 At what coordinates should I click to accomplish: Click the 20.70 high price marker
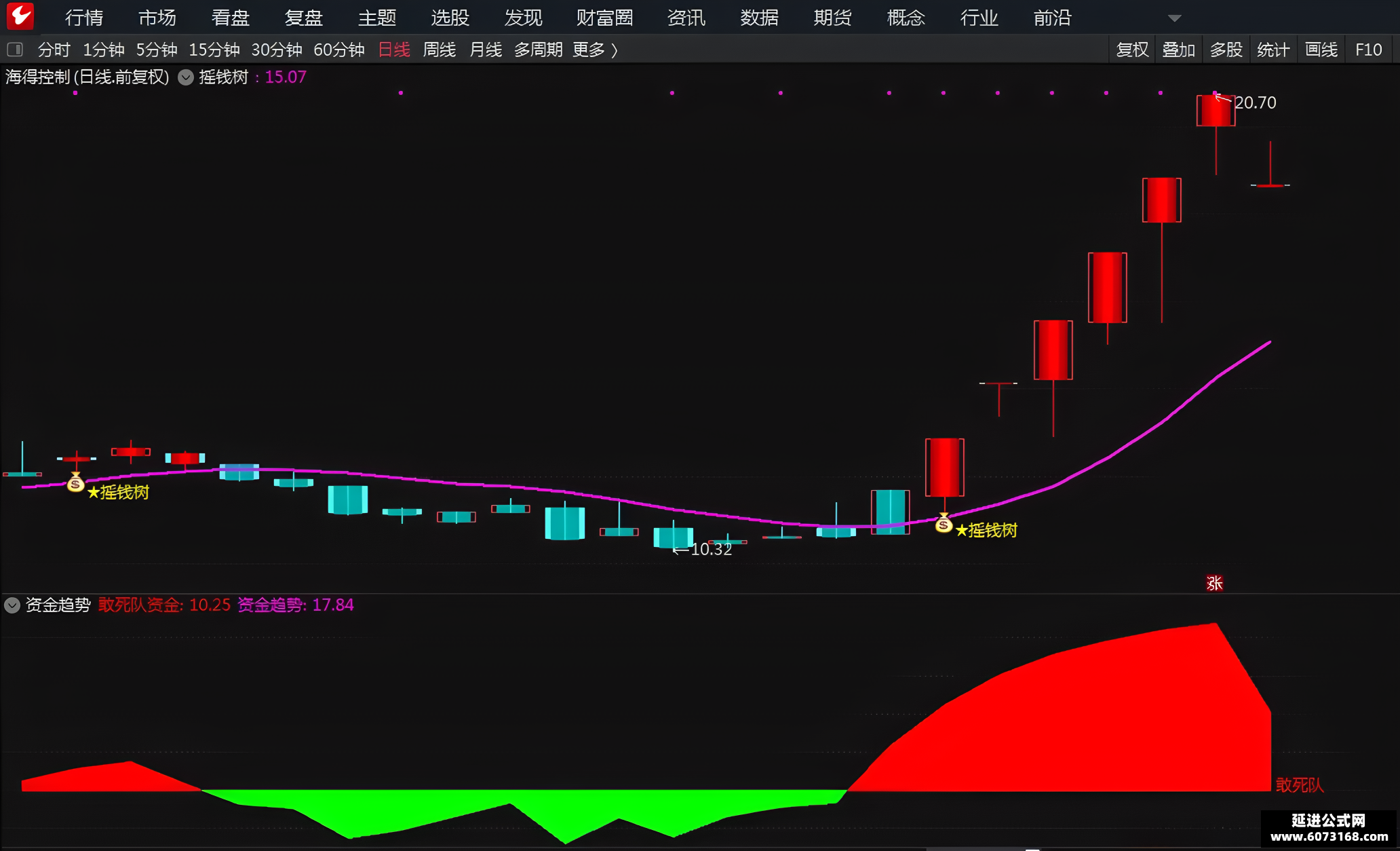pyautogui.click(x=1255, y=102)
